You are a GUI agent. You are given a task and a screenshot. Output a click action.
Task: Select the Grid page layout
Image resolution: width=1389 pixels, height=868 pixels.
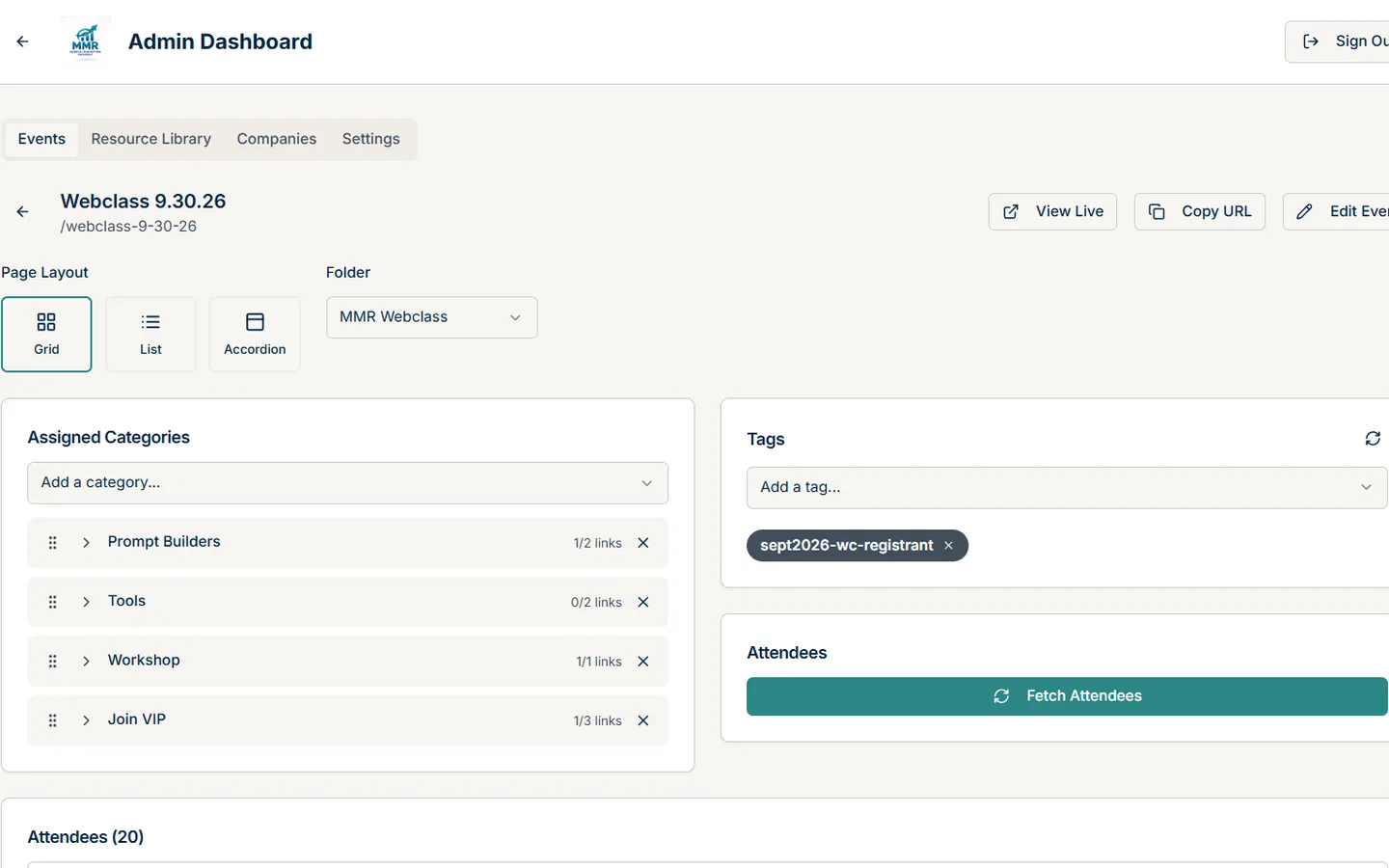point(46,335)
